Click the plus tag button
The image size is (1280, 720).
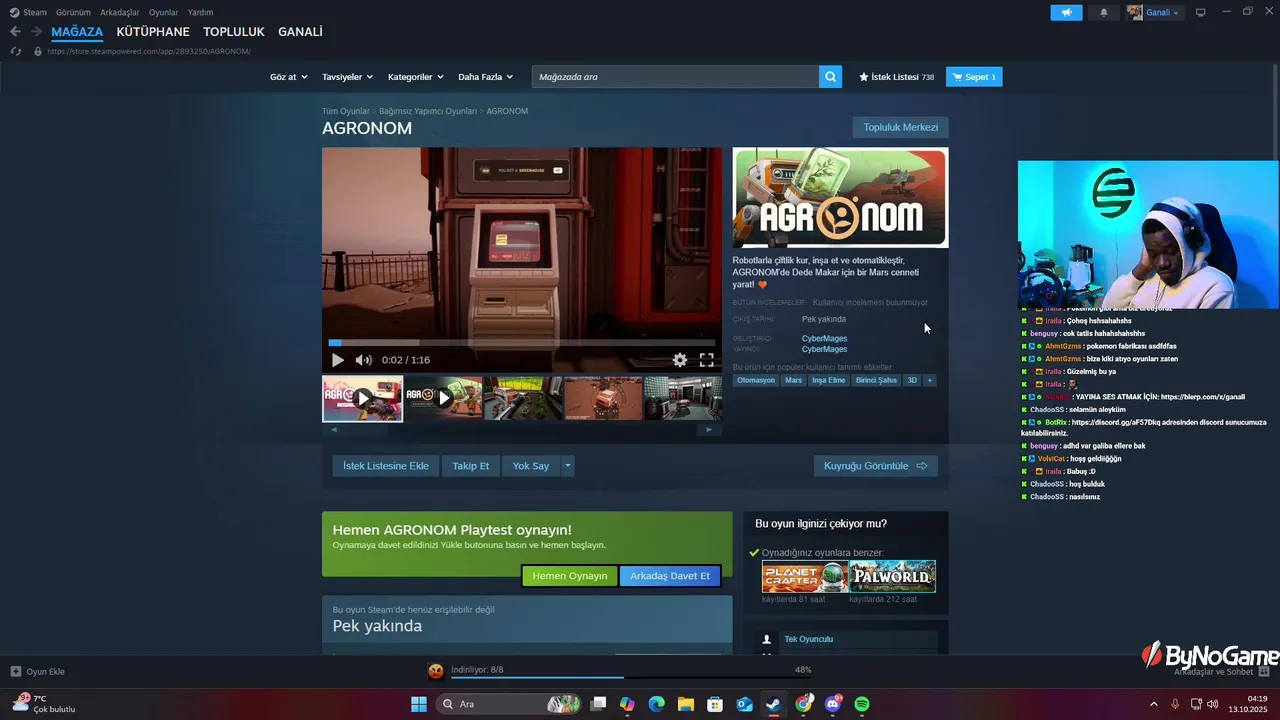click(x=929, y=380)
